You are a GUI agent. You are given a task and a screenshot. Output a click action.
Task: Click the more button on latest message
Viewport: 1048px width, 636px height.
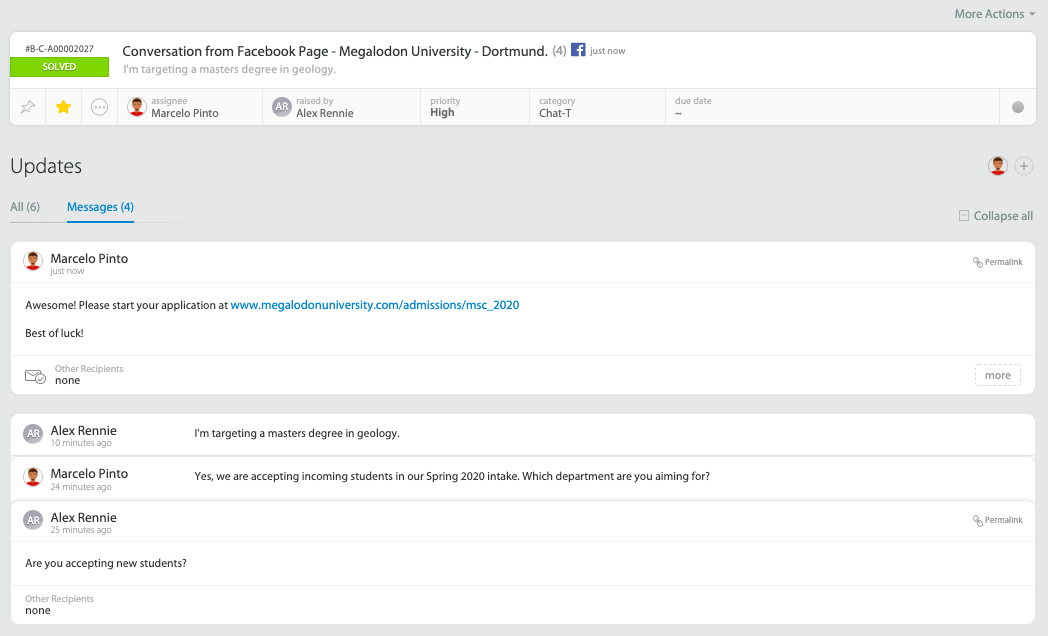click(x=997, y=375)
